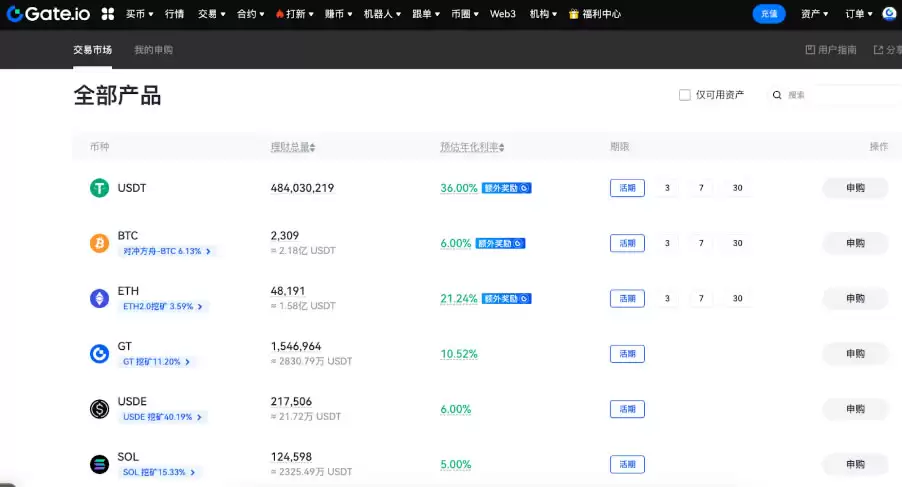Viewport: 902px width, 487px height.
Task: Select the 7-day term for USDT
Action: tap(702, 188)
